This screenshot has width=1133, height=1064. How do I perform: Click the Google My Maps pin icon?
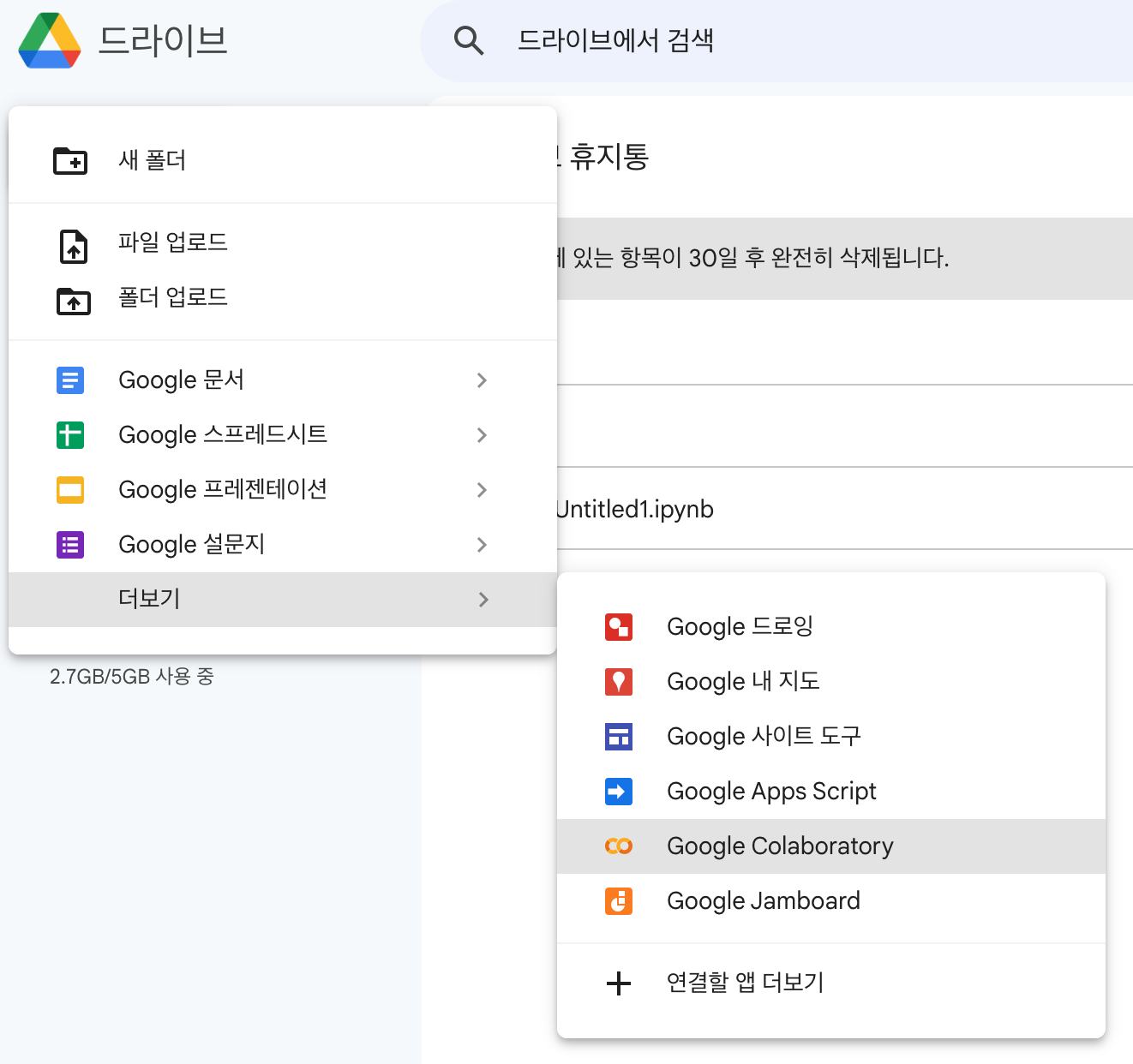point(619,681)
